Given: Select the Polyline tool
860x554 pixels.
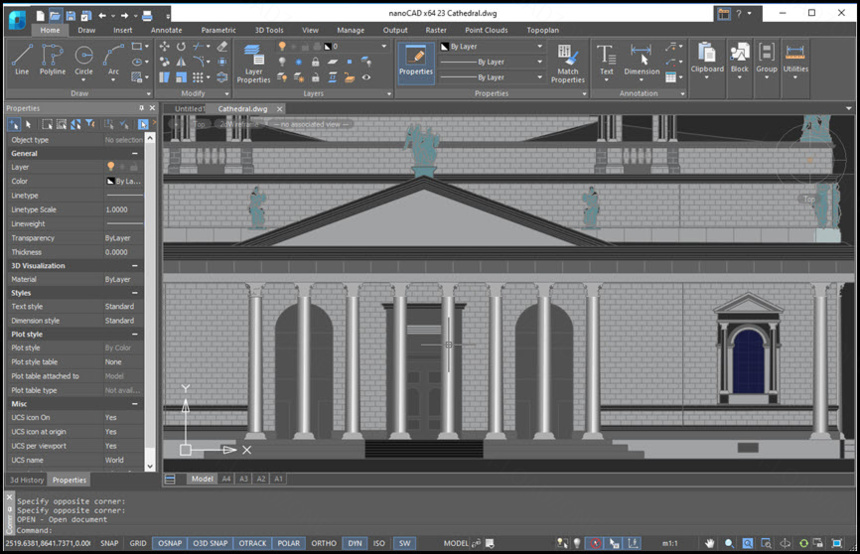Looking at the screenshot, I should (52, 59).
